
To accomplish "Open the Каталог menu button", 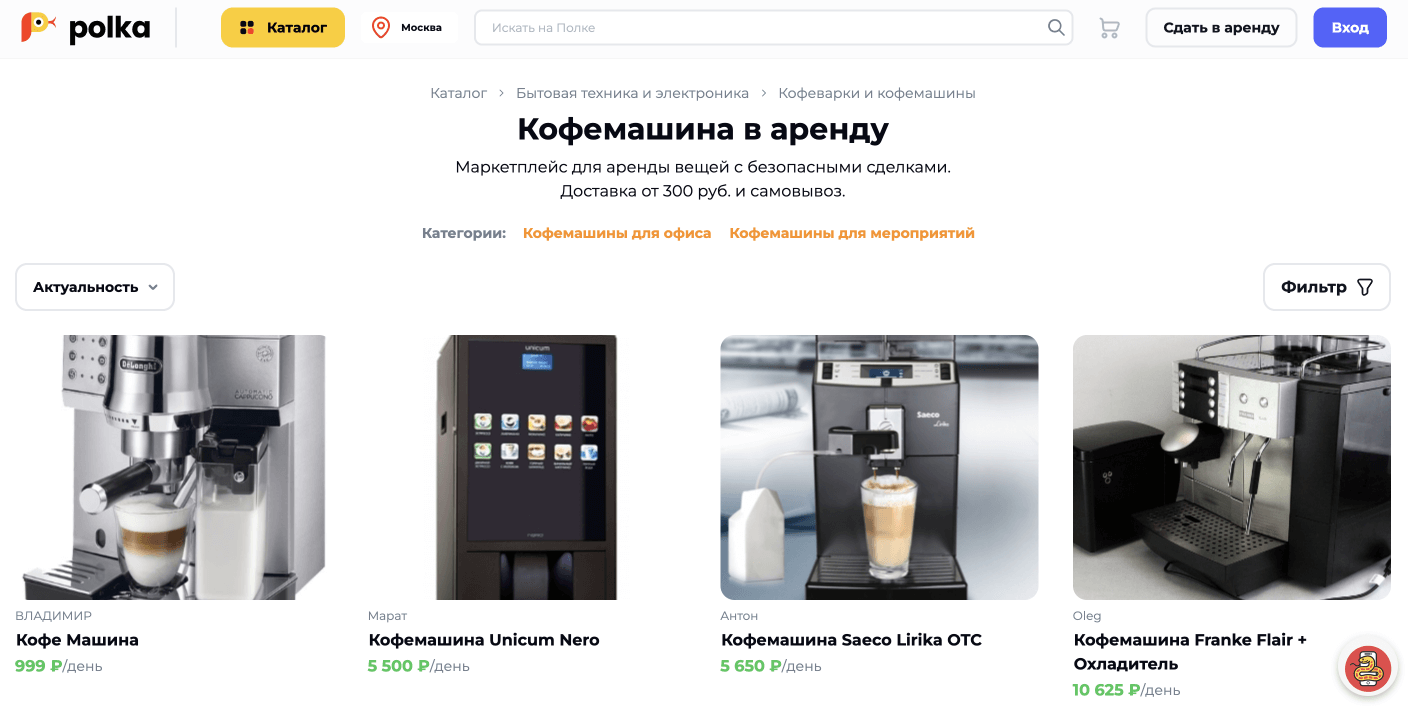I will pyautogui.click(x=283, y=27).
